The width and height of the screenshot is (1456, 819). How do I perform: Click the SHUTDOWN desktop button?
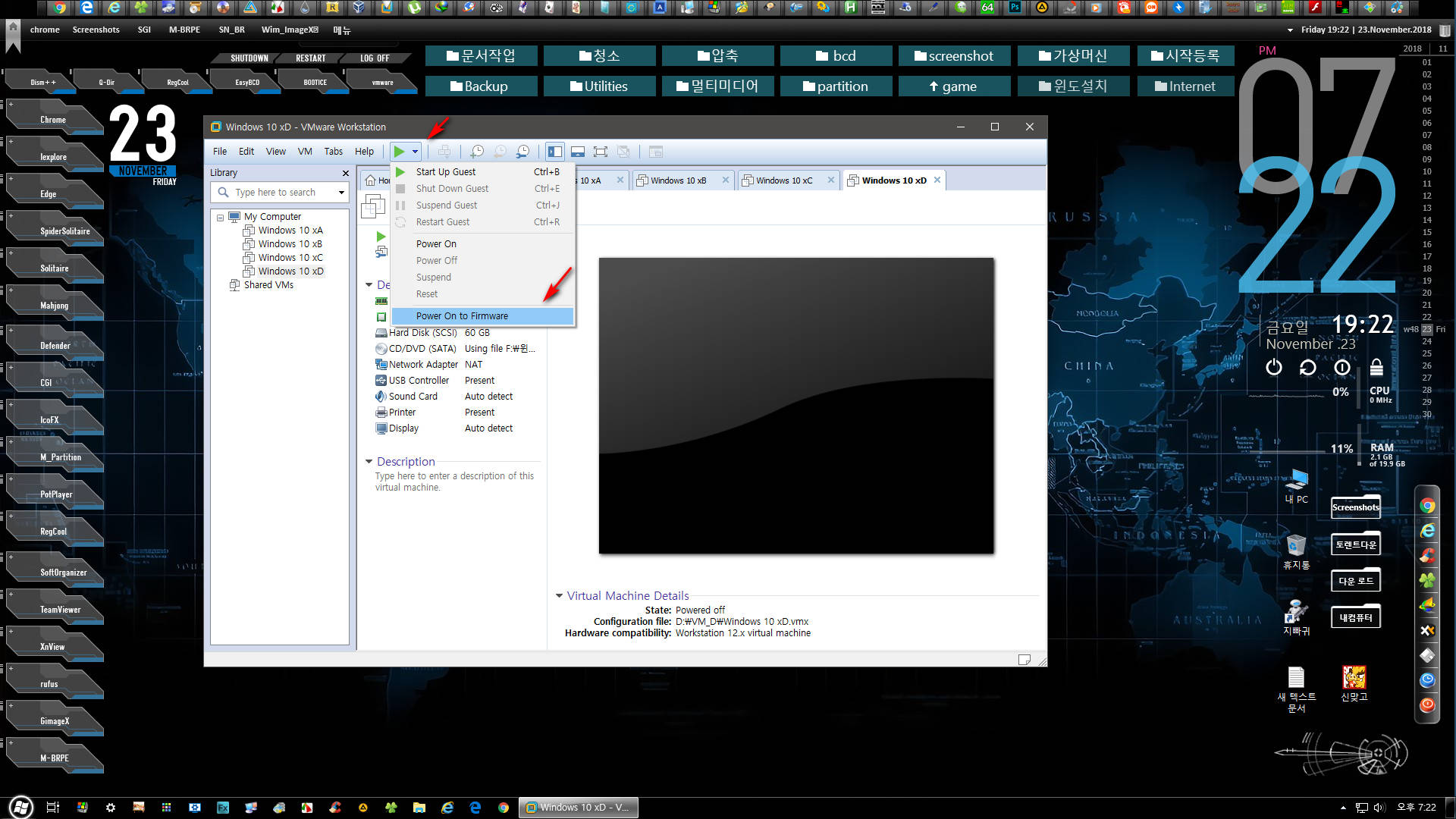point(249,58)
